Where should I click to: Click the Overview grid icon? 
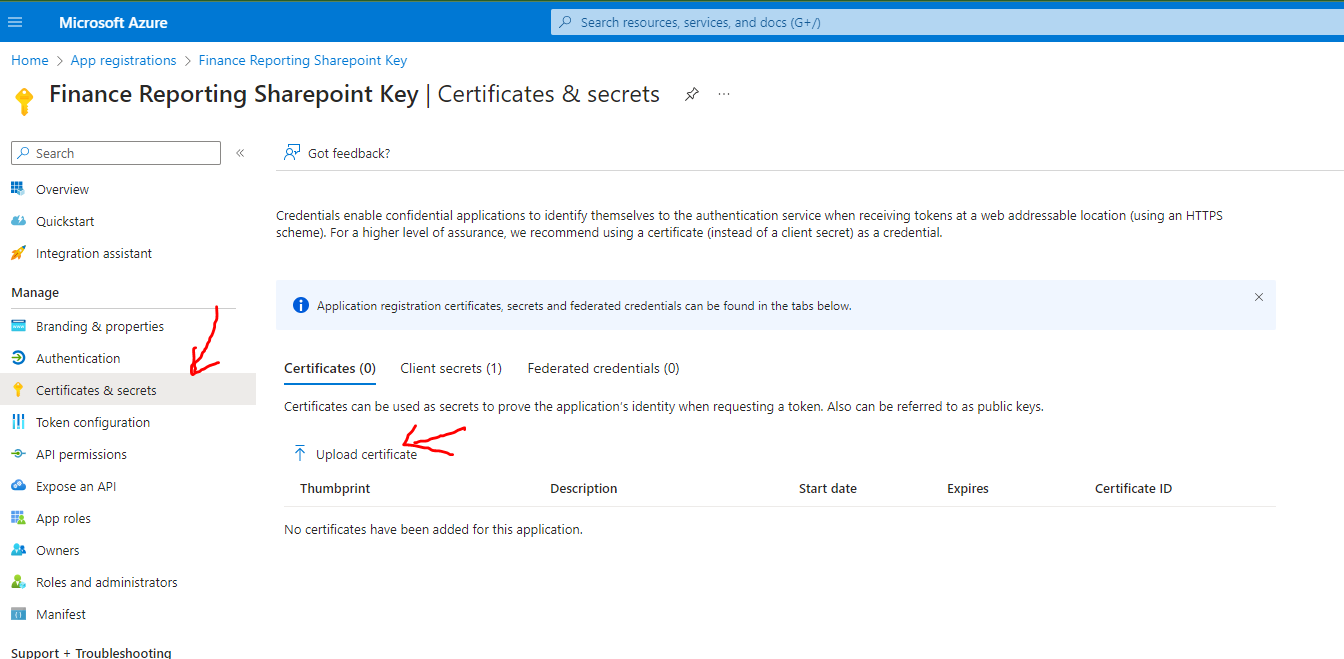[18, 189]
